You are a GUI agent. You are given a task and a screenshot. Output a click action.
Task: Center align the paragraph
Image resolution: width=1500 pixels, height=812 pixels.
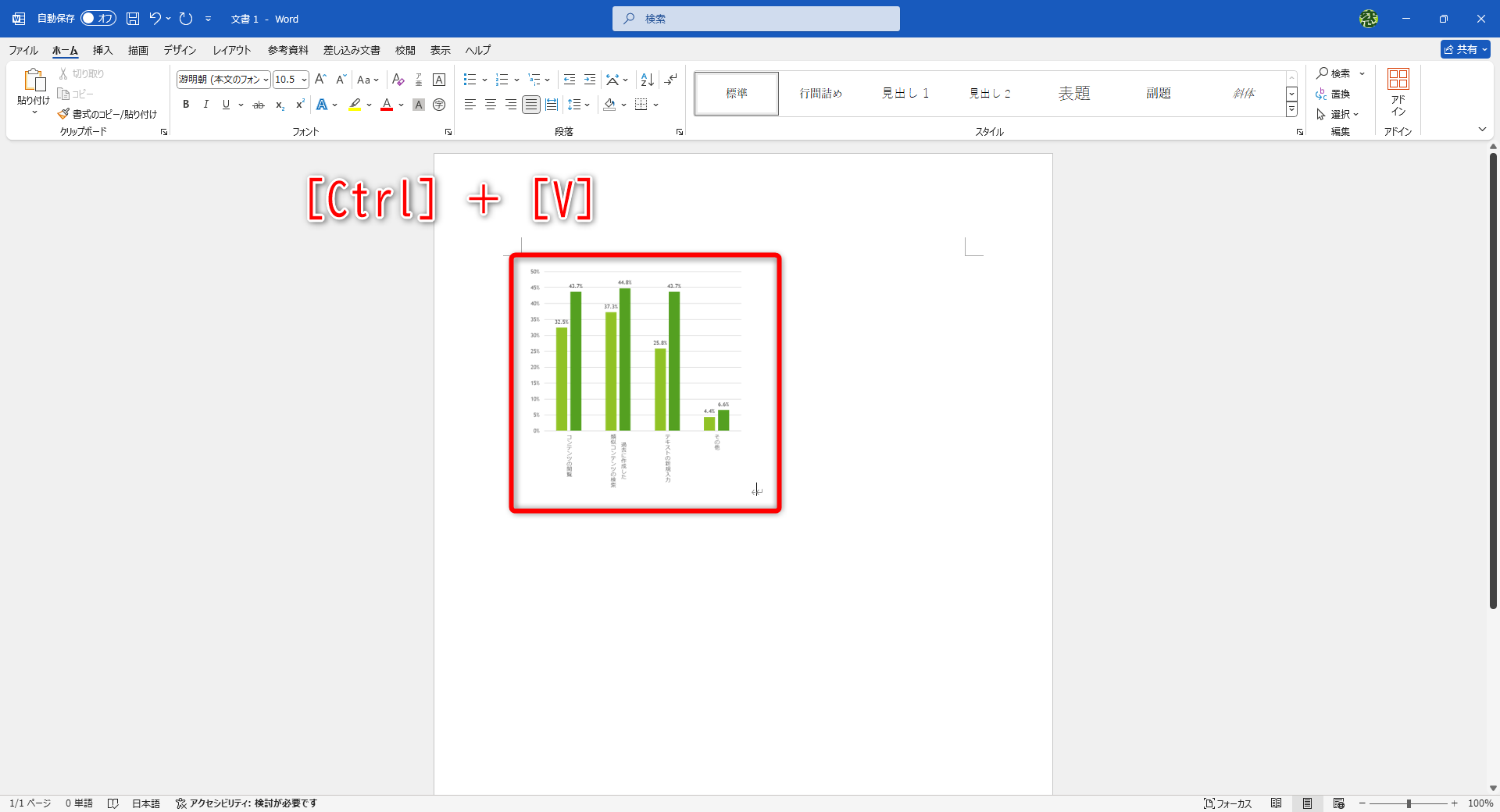(490, 105)
